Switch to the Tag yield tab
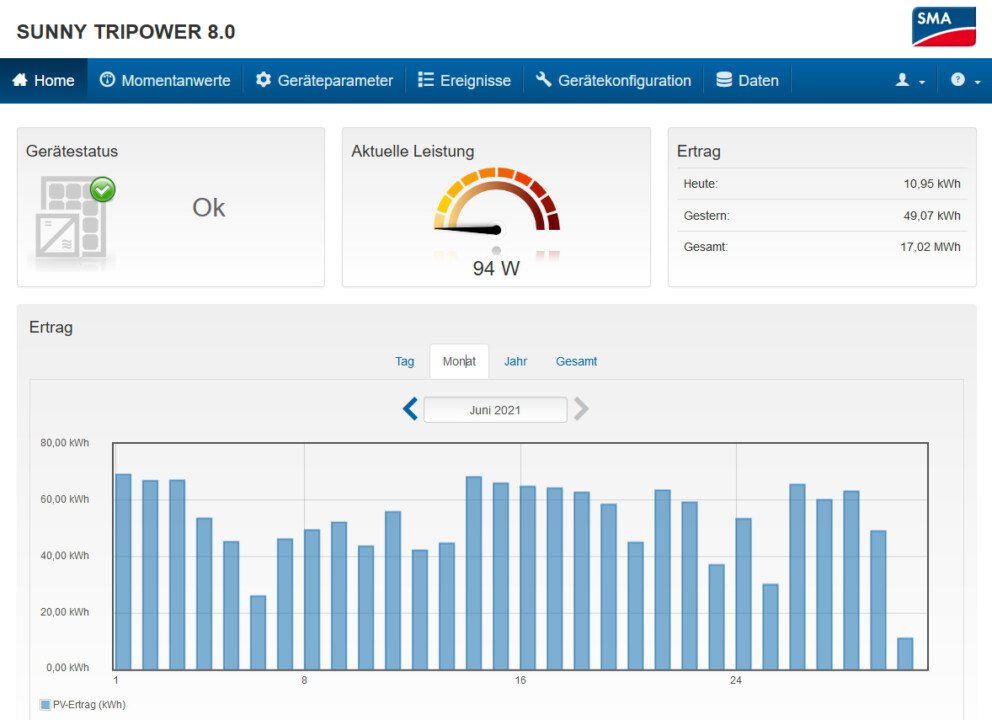The width and height of the screenshot is (992, 720). tap(405, 361)
